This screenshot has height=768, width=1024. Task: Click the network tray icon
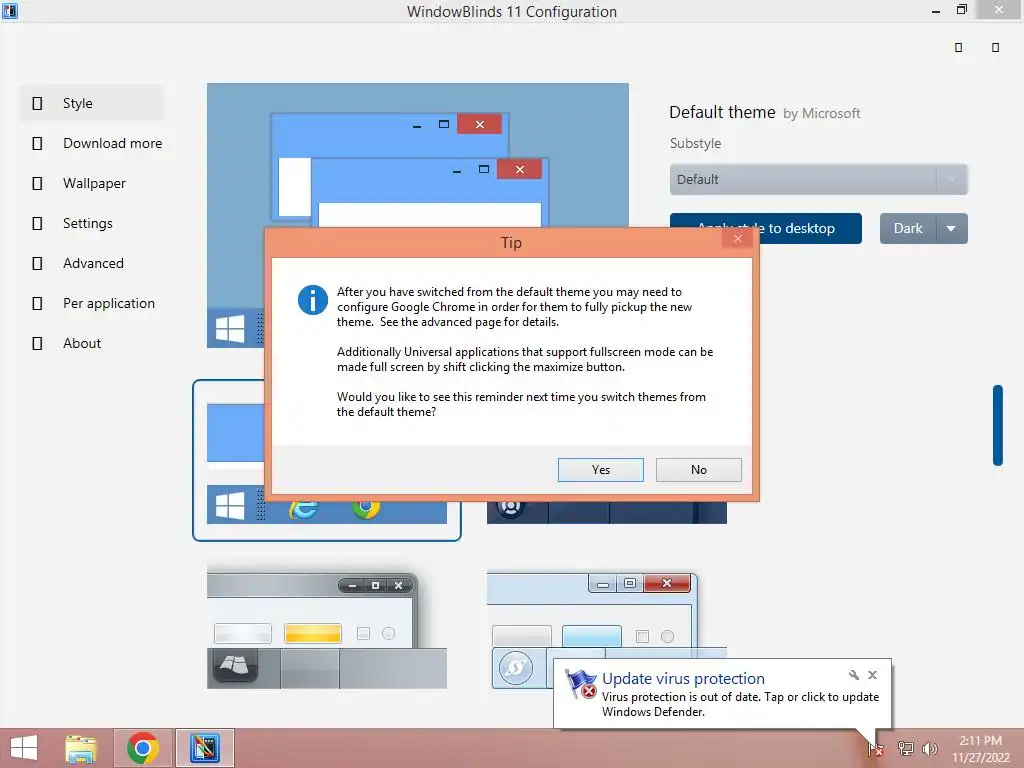coord(905,748)
